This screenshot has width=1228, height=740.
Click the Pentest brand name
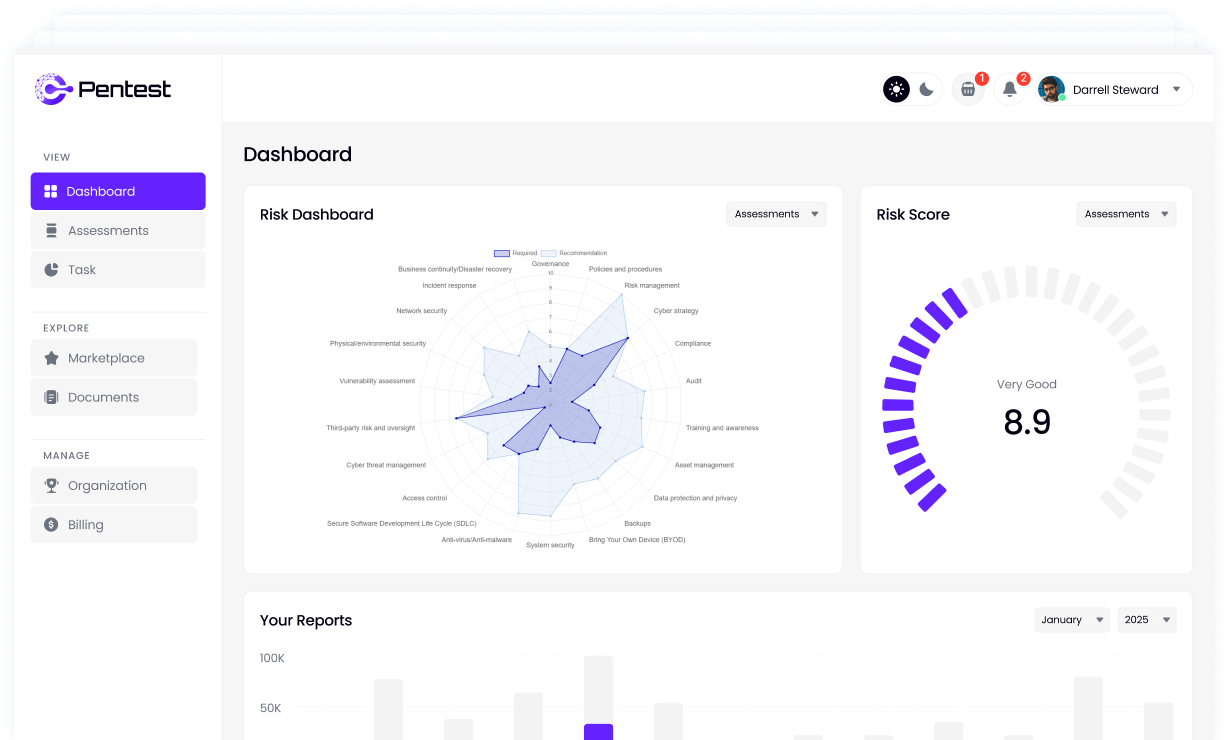point(125,89)
